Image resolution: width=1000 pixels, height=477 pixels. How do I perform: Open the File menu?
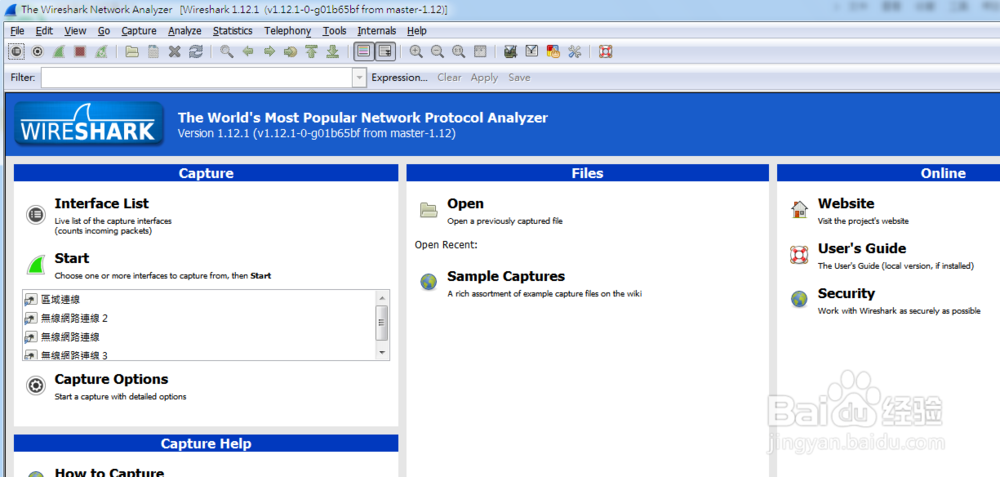(17, 31)
